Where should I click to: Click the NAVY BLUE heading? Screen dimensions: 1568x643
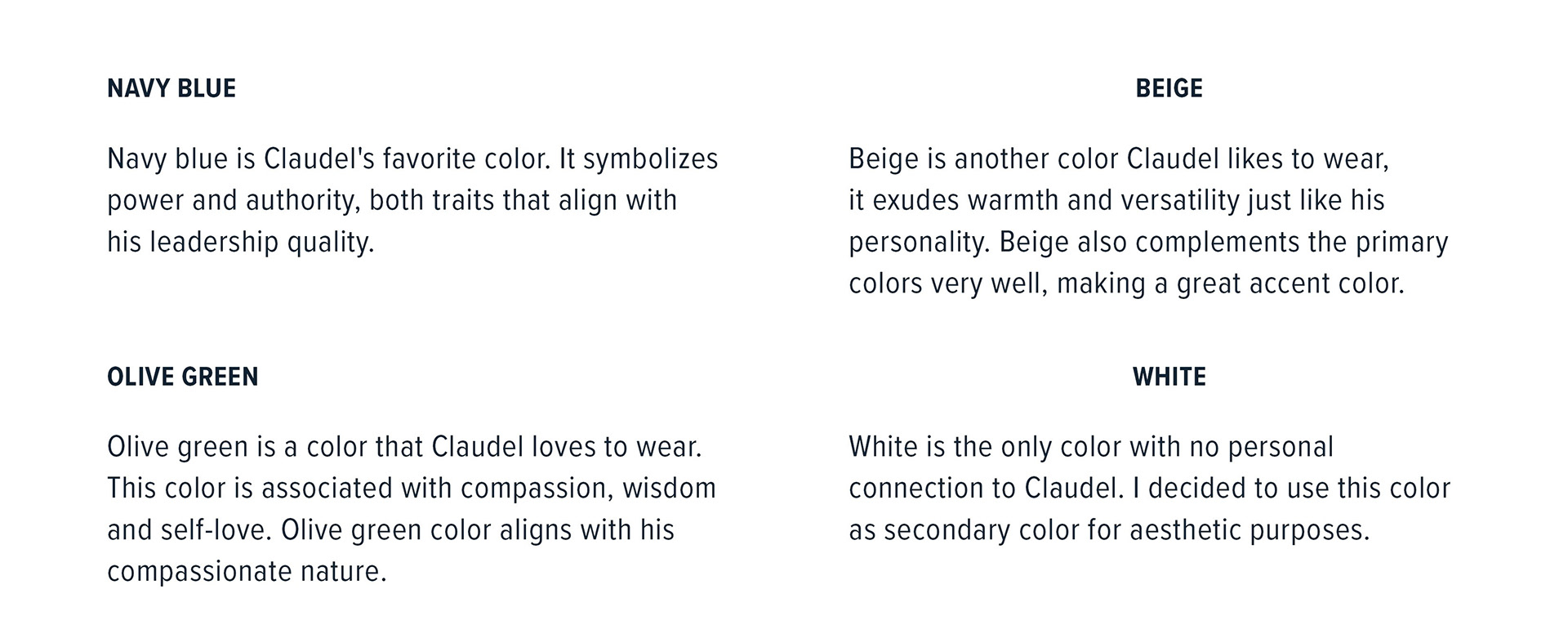pos(171,88)
